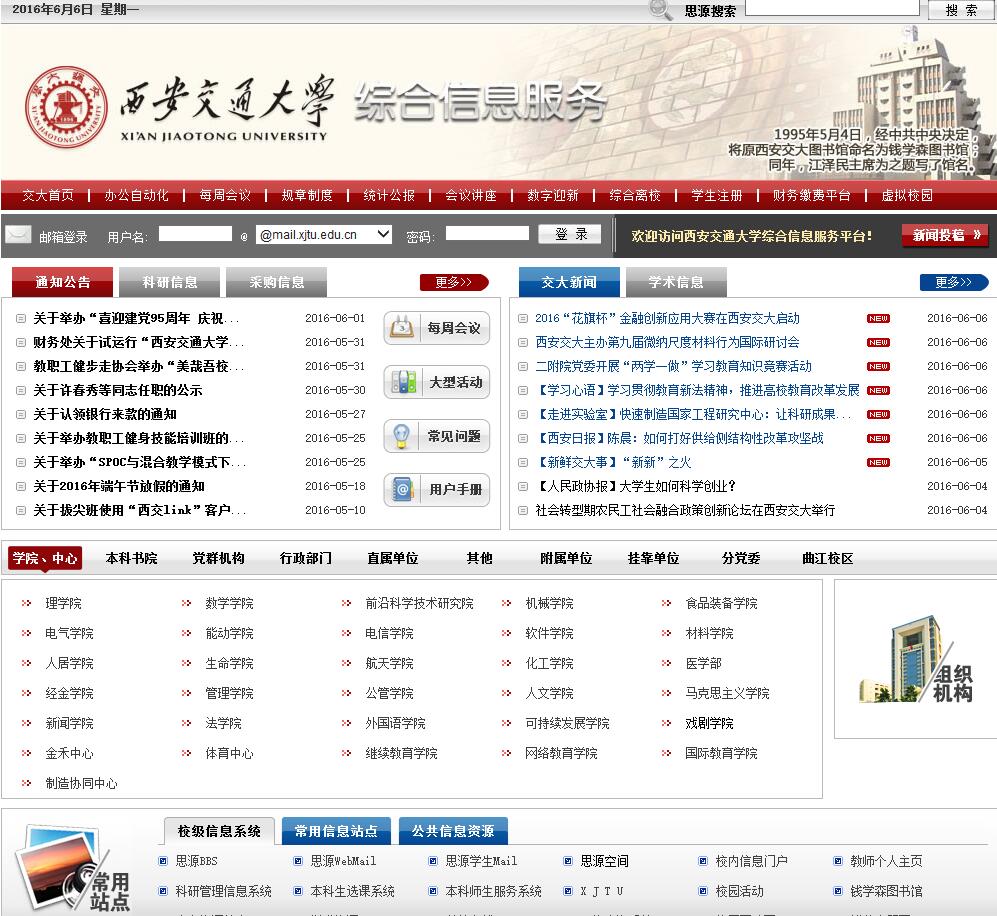Click the calendar icon on 每周会议 button
The width and height of the screenshot is (997, 916).
coord(402,327)
